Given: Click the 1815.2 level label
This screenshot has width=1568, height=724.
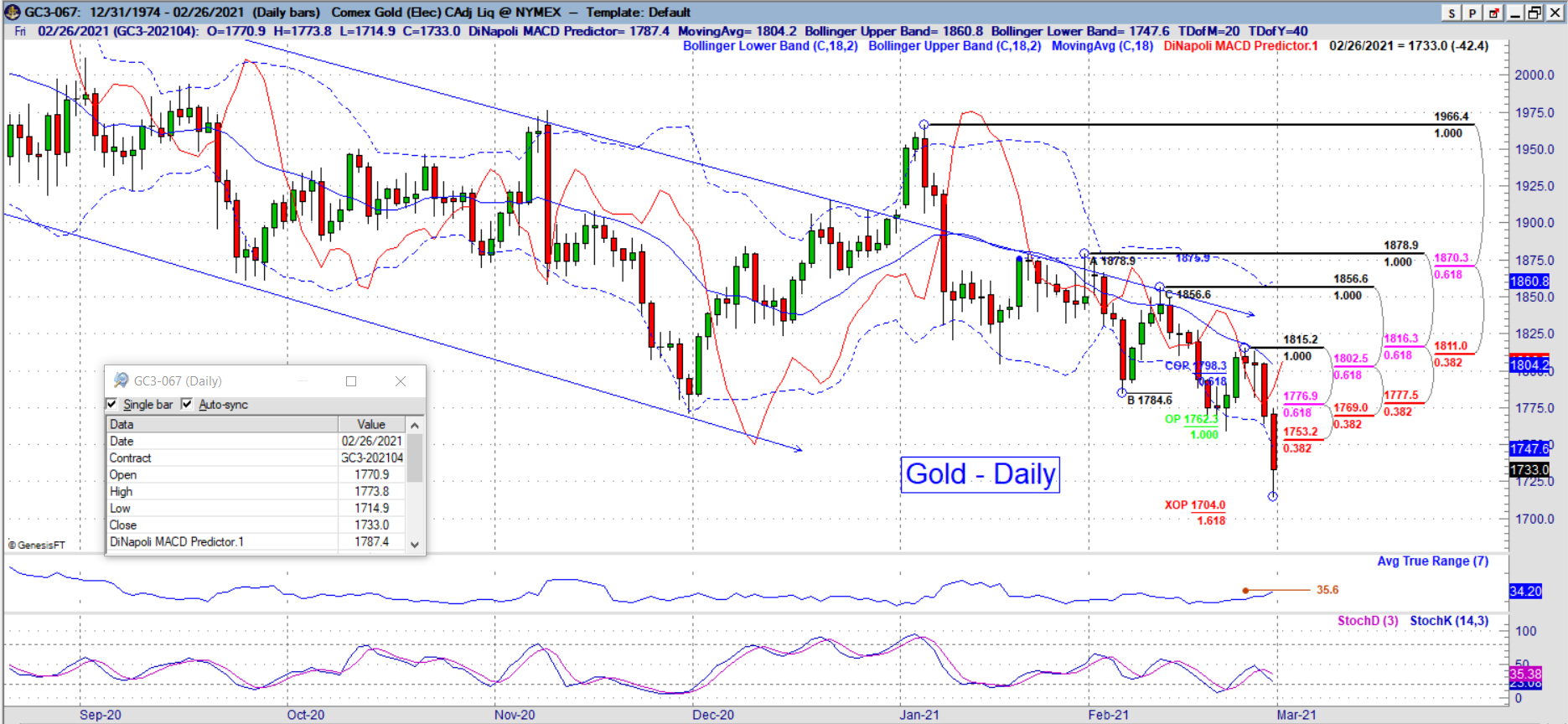Looking at the screenshot, I should tap(1301, 339).
